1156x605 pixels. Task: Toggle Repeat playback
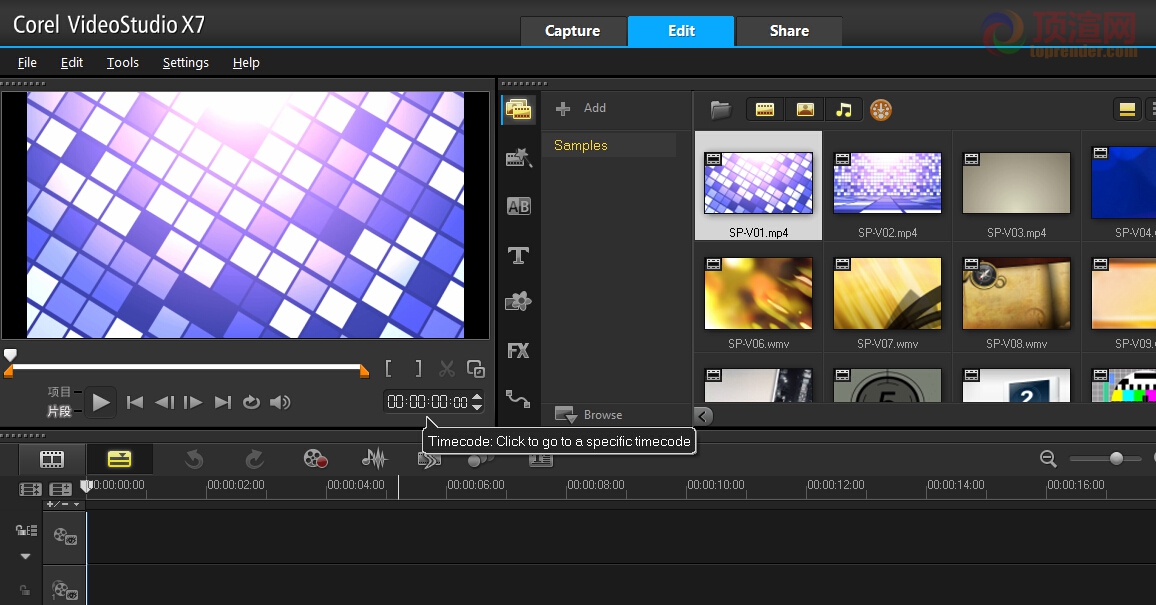click(x=251, y=402)
